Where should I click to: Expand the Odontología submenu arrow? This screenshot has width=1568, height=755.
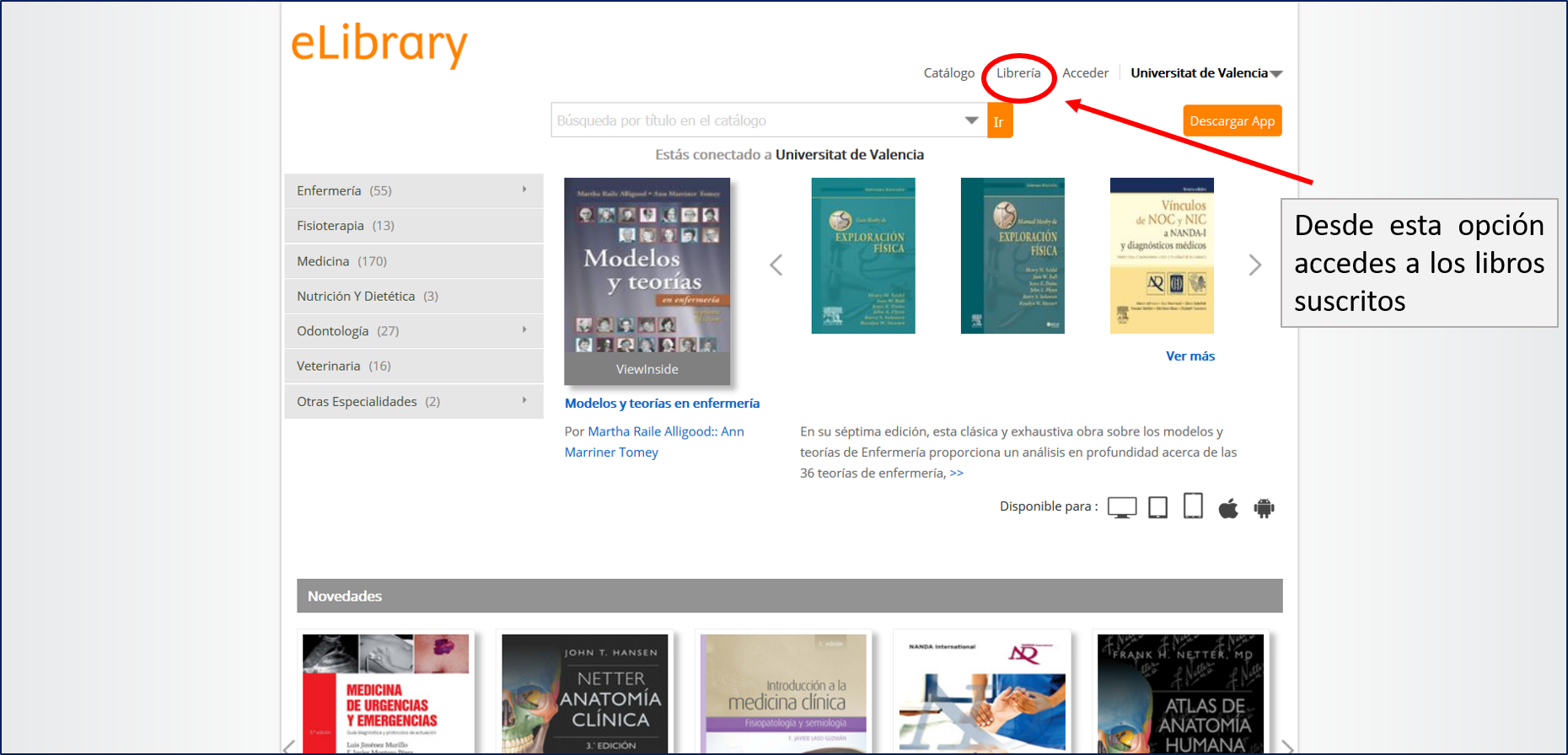pyautogui.click(x=524, y=329)
